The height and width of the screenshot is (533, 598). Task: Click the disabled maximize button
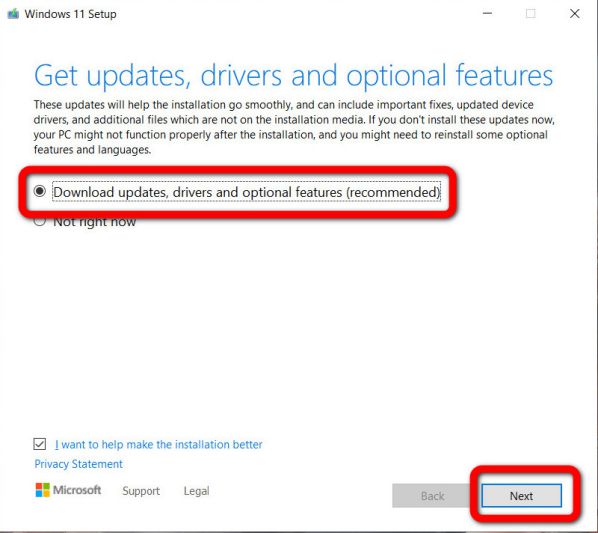(x=530, y=13)
